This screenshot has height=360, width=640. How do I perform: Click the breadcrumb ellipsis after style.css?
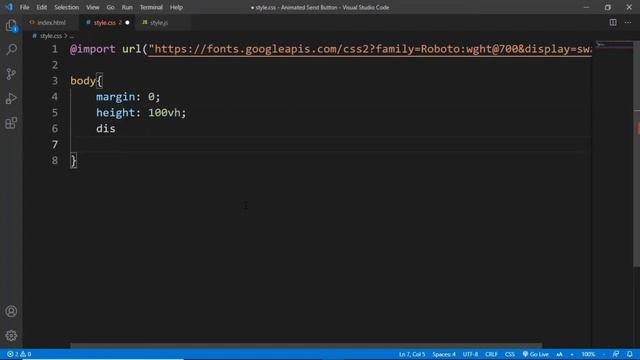click(x=72, y=36)
